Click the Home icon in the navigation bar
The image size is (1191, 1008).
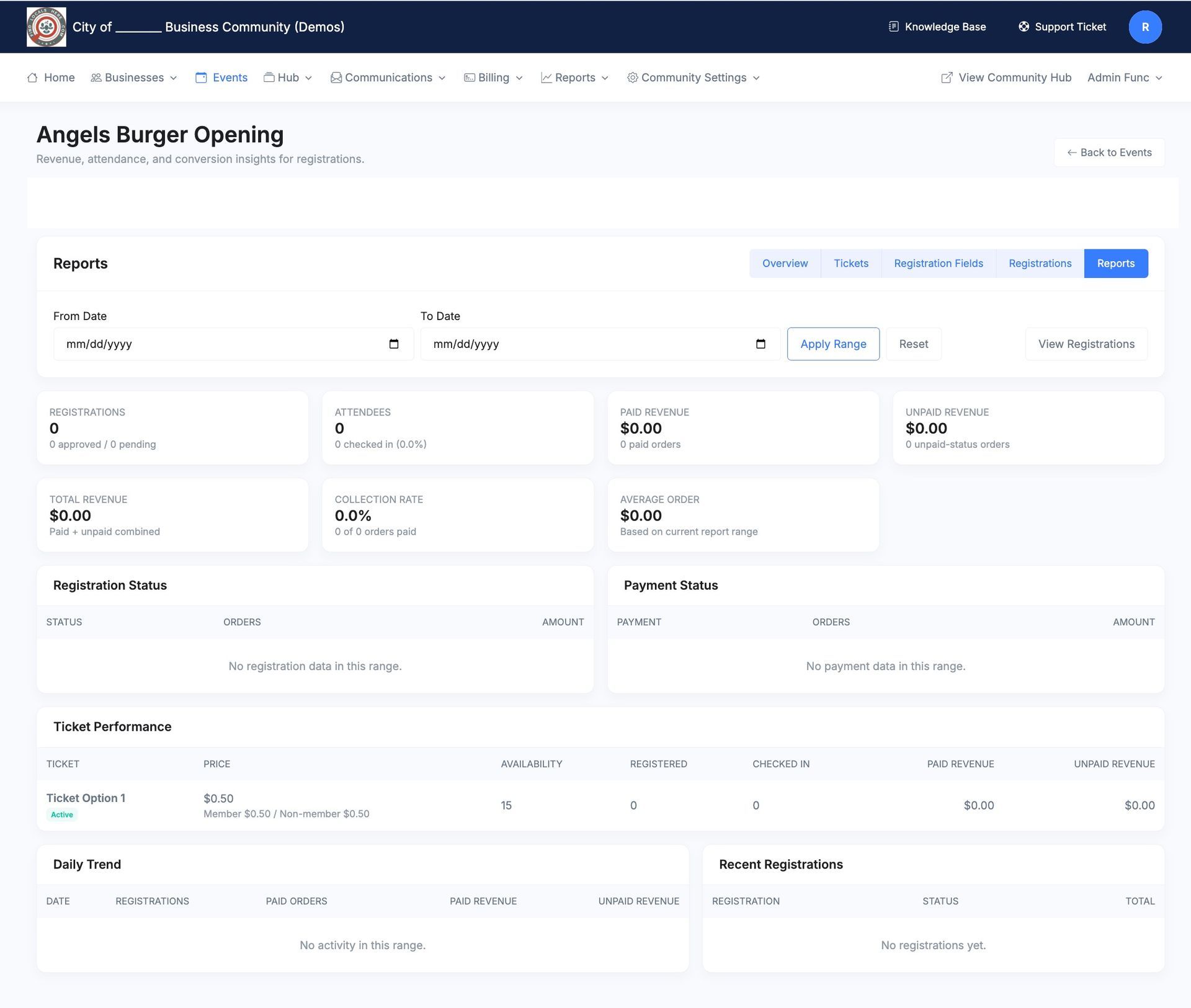click(33, 78)
